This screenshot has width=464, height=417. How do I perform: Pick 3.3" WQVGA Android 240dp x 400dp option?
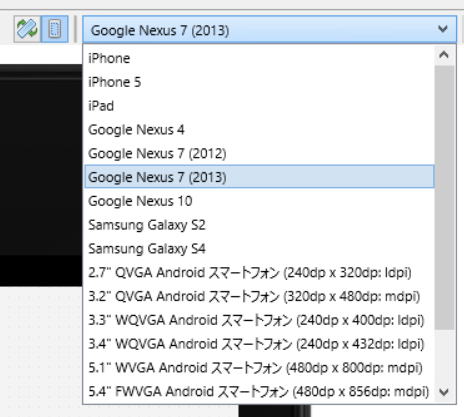point(259,320)
